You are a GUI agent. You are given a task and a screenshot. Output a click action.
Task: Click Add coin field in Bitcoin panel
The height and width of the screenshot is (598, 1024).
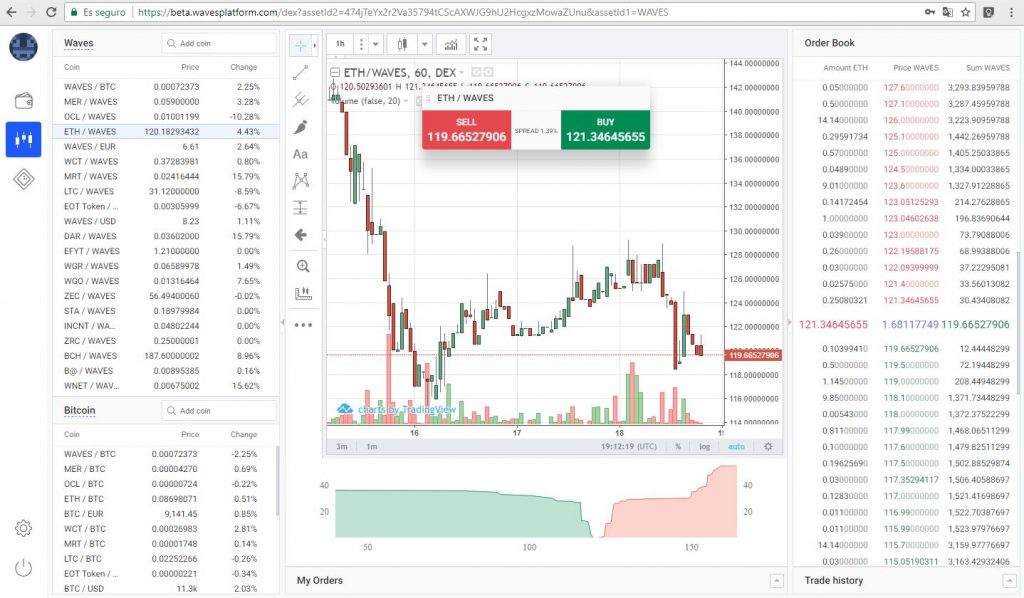point(219,411)
